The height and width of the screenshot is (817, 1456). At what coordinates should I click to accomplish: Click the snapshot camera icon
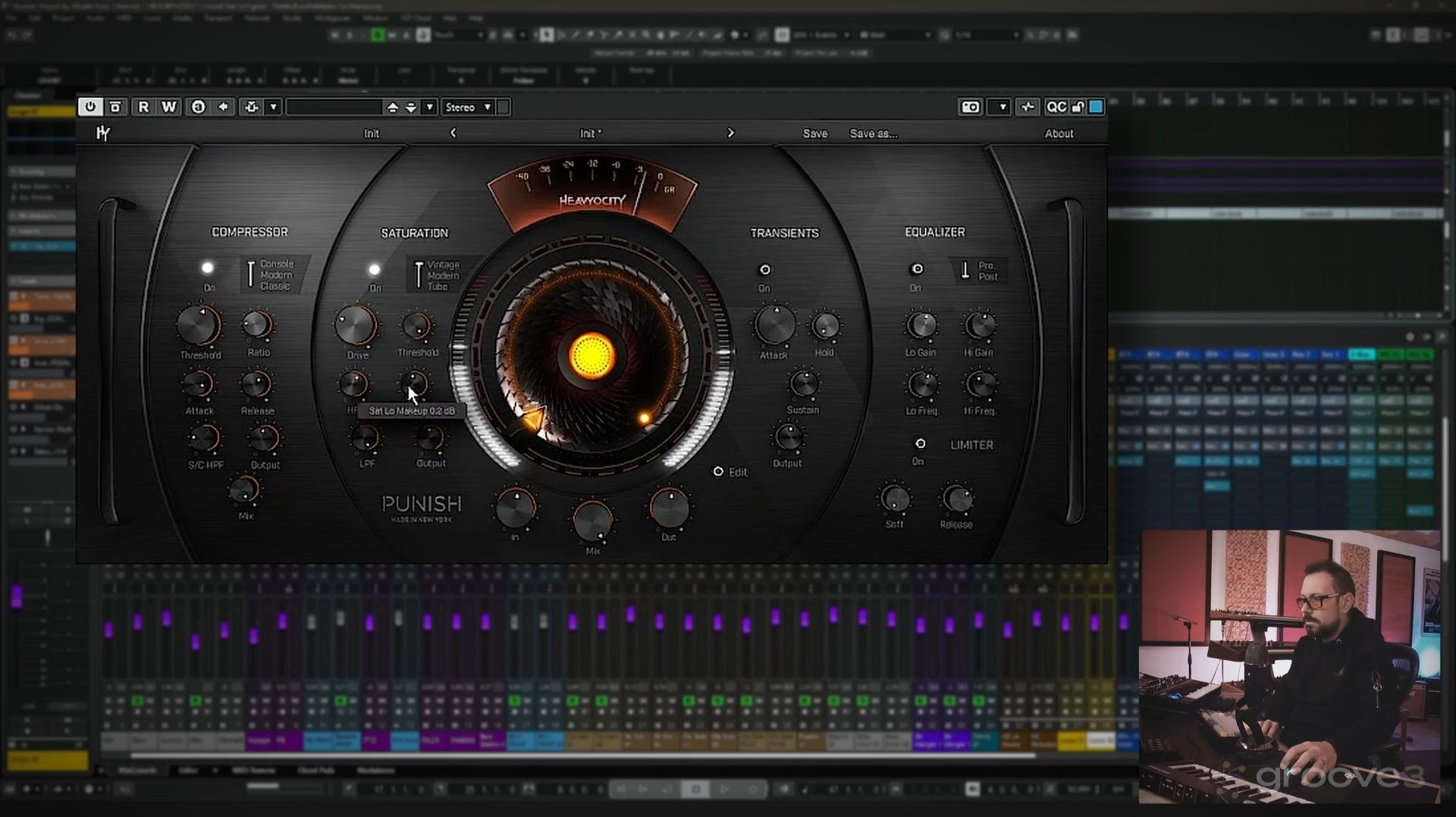point(970,107)
